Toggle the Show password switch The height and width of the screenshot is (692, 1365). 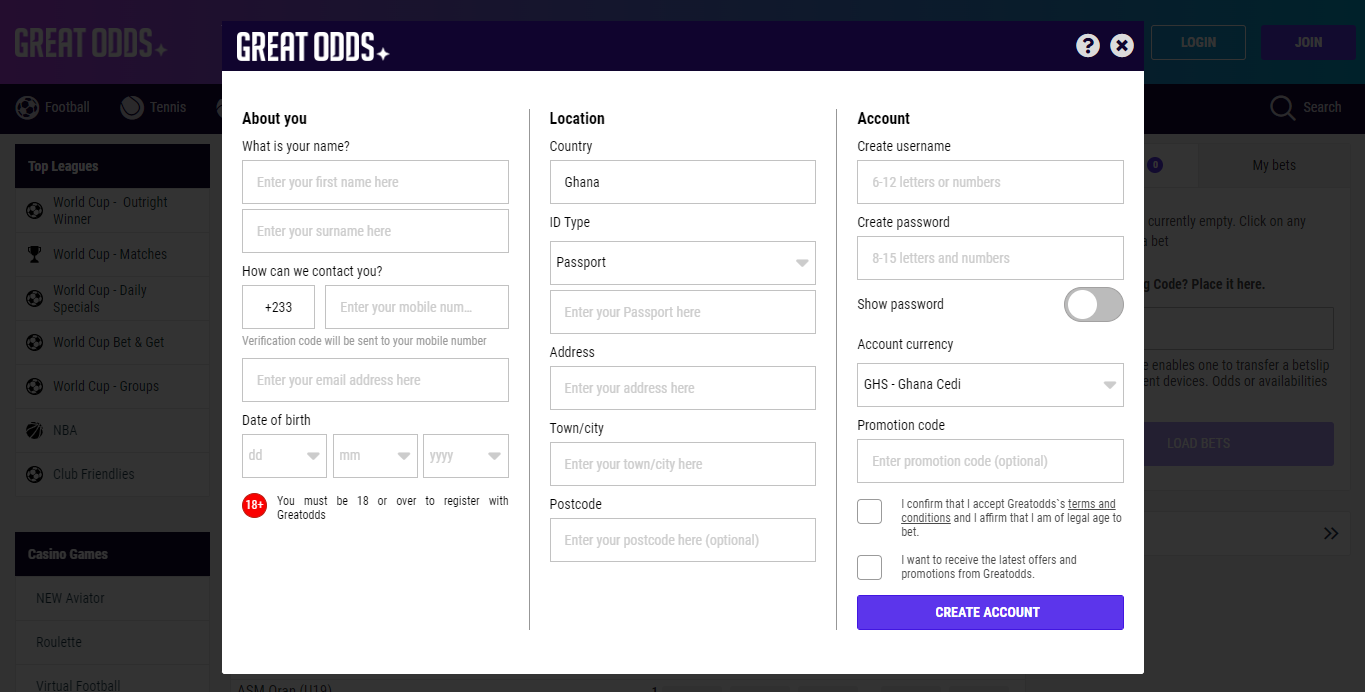[1093, 304]
